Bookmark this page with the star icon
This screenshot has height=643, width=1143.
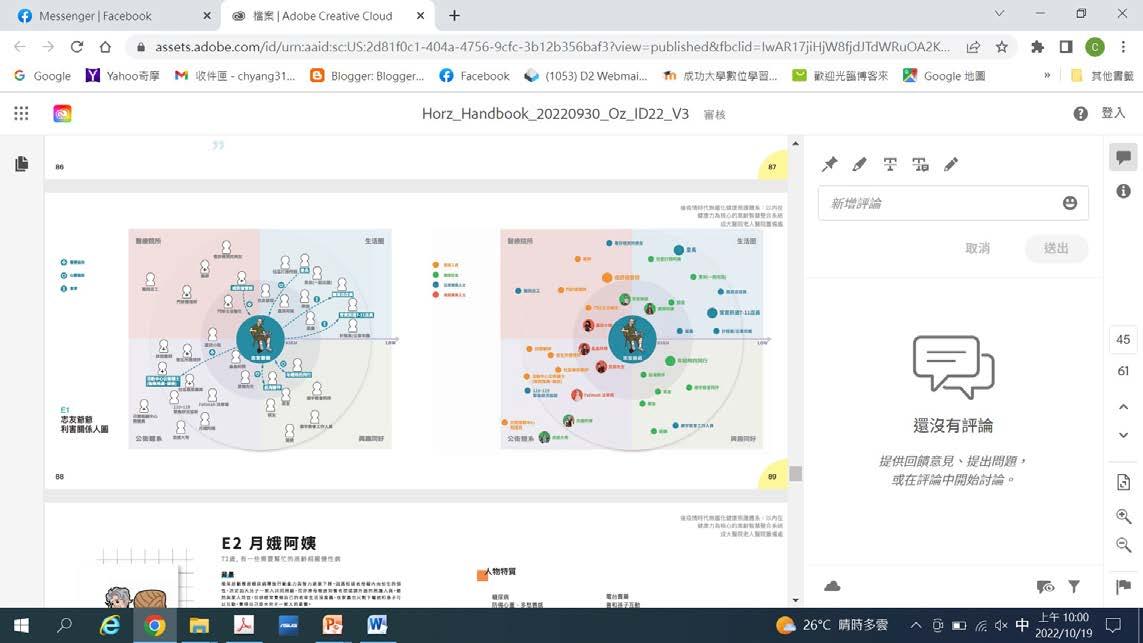coord(1002,47)
